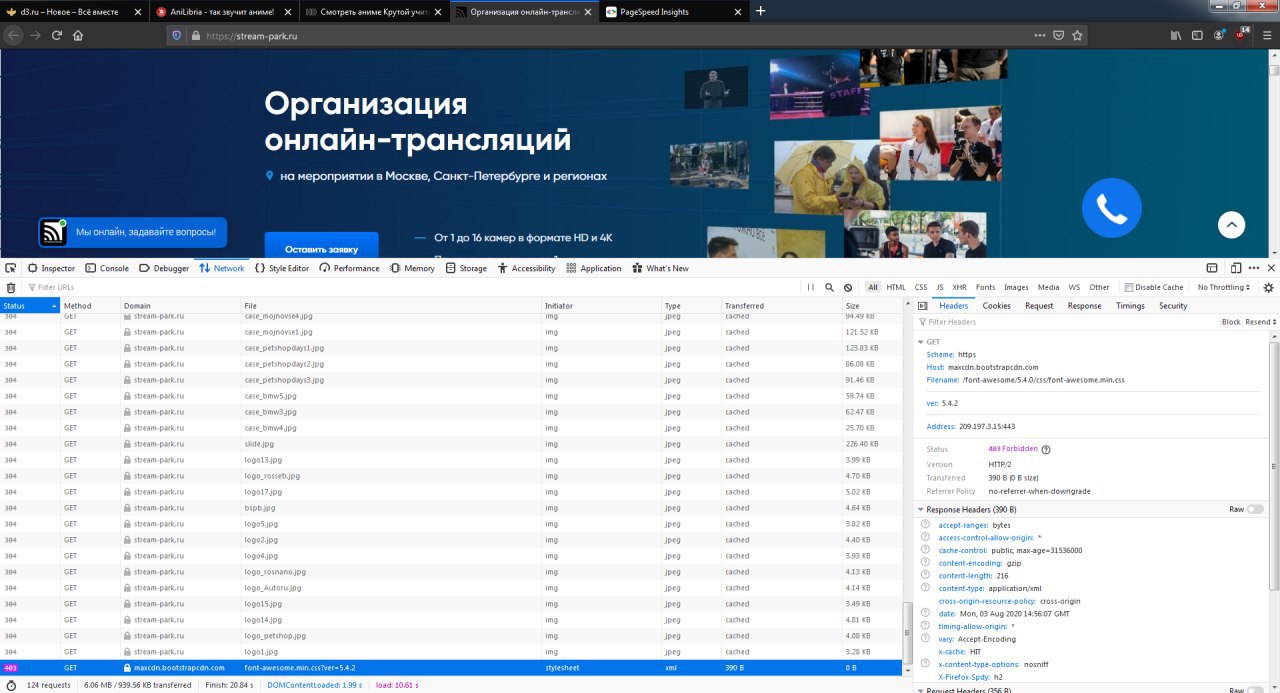Filter requests to HTML only
1280x693 pixels.
click(x=896, y=287)
